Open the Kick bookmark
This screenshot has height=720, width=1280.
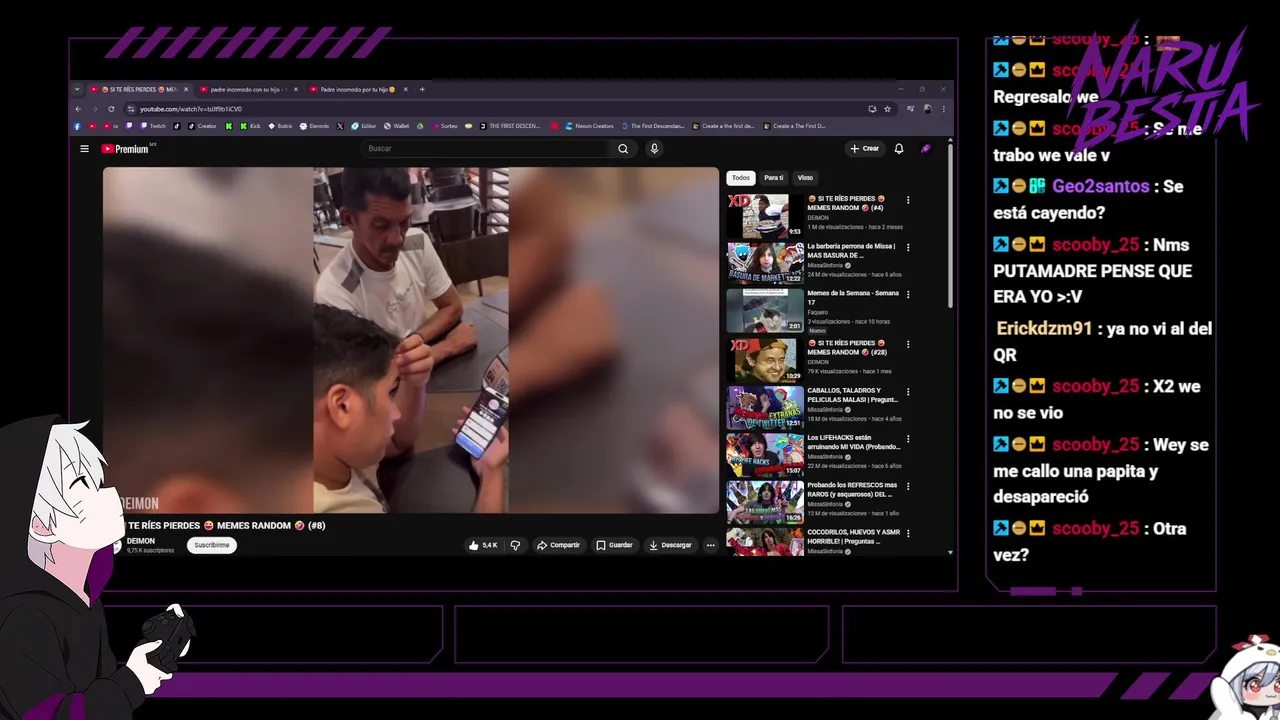point(250,126)
